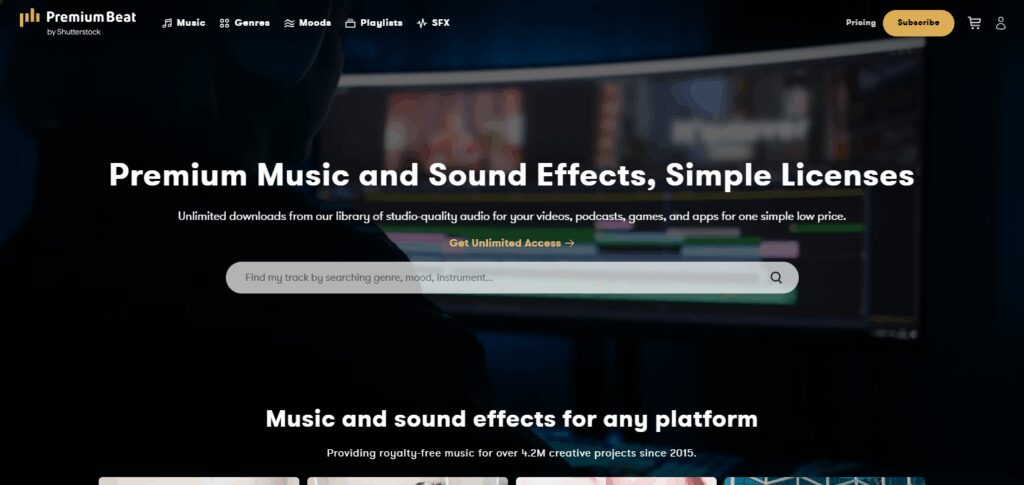1024x485 pixels.
Task: Click the grid icon beside Genres
Action: [x=224, y=23]
